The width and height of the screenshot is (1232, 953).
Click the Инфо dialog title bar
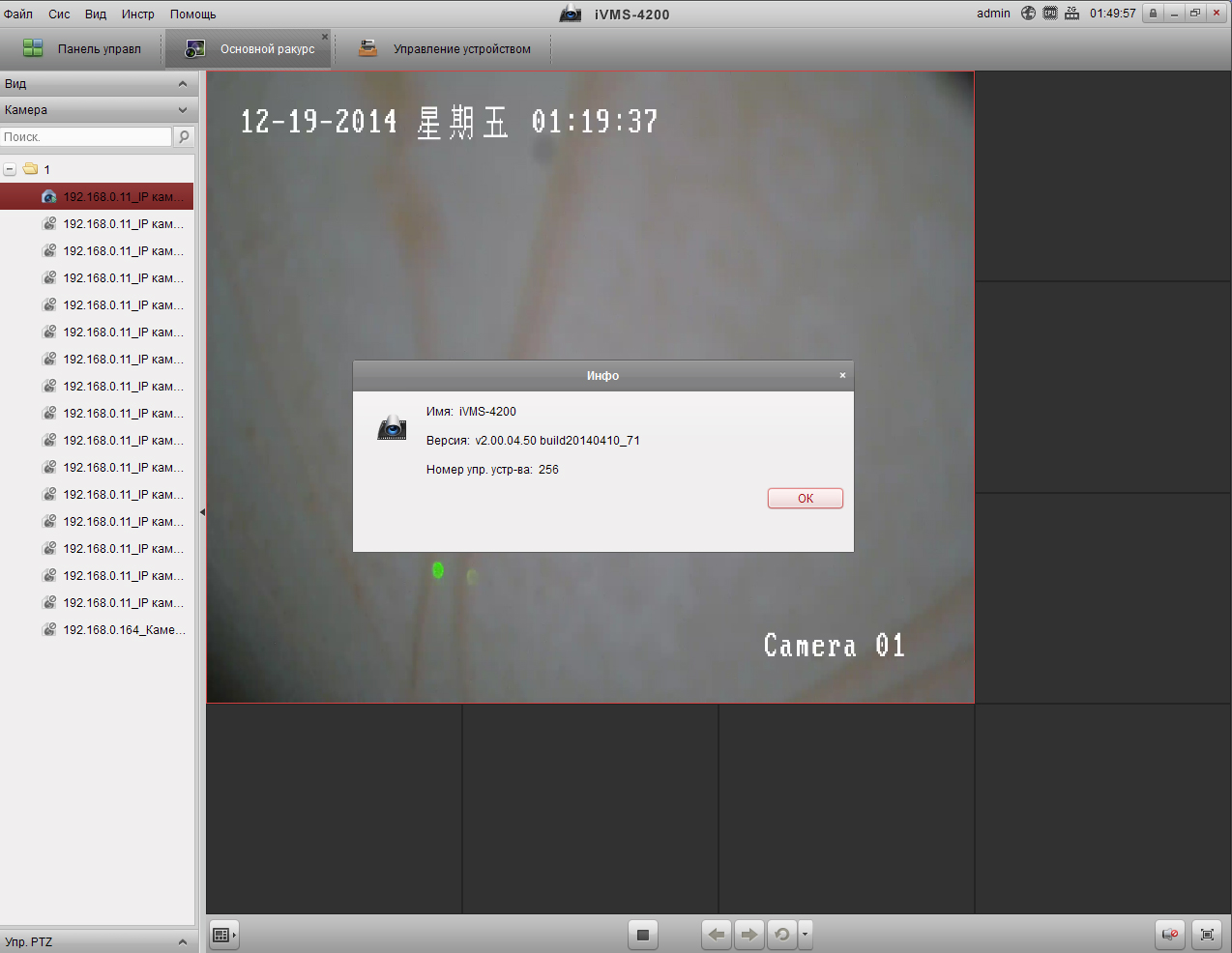click(603, 376)
